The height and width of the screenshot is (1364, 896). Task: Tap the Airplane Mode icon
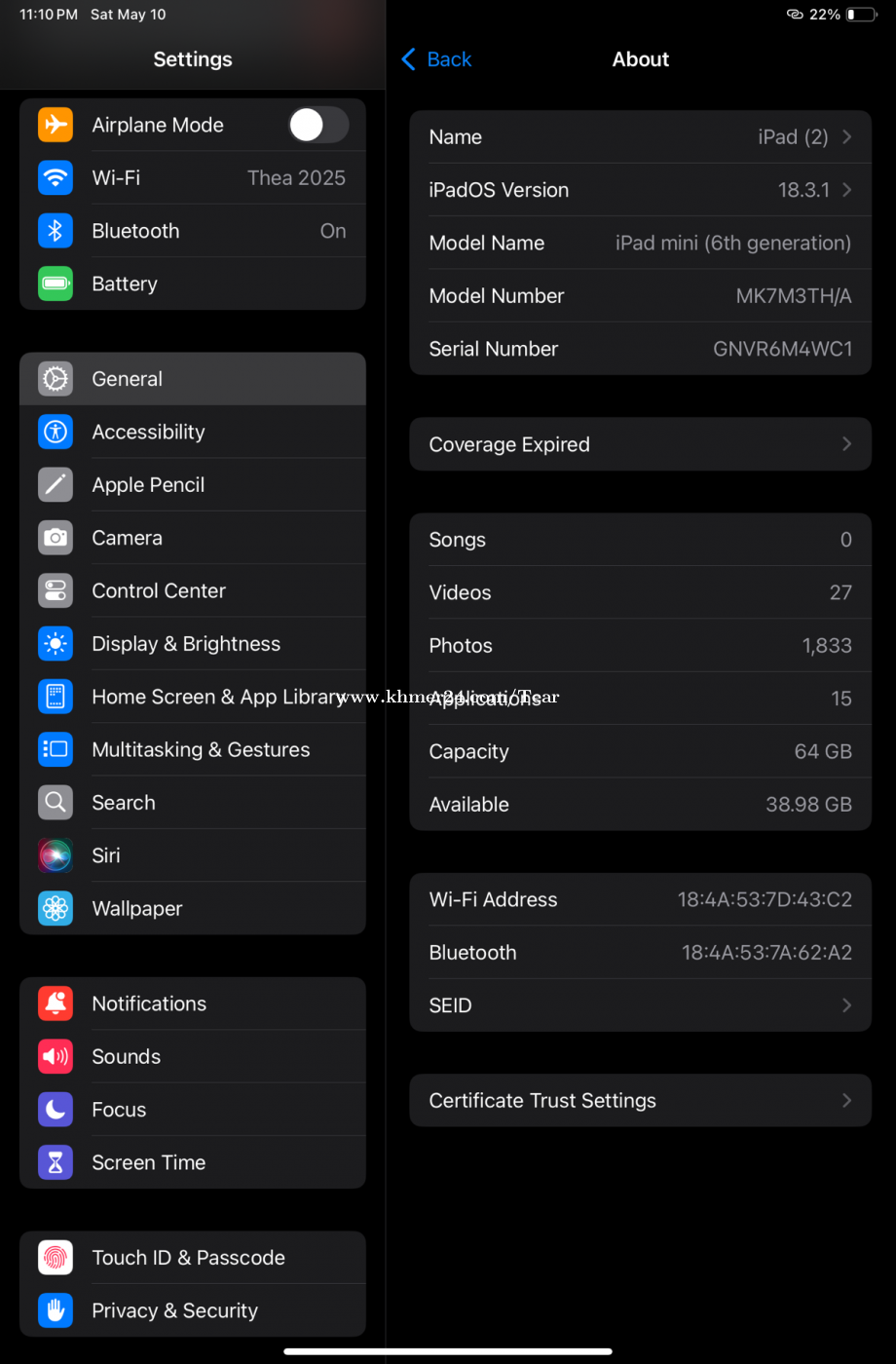click(56, 125)
